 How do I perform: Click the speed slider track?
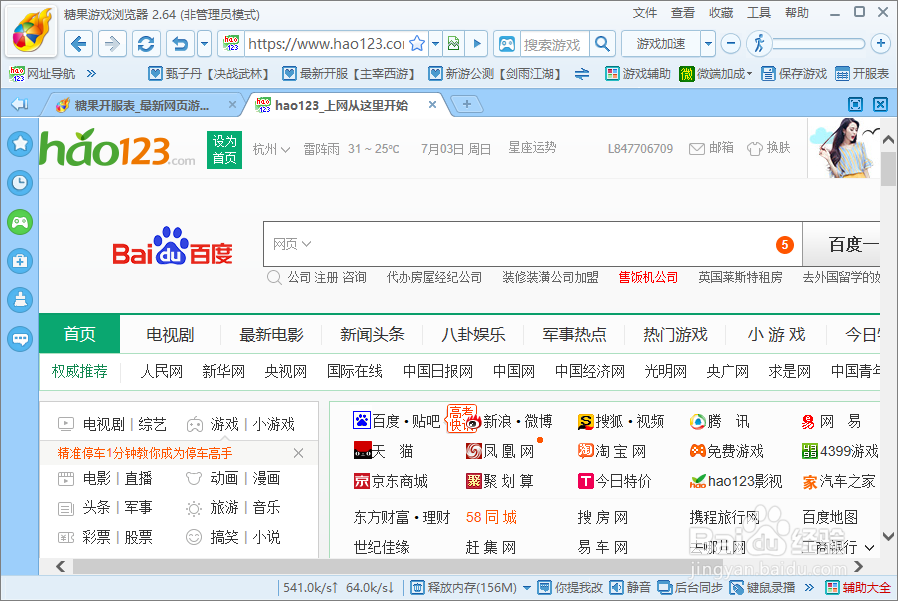[820, 44]
